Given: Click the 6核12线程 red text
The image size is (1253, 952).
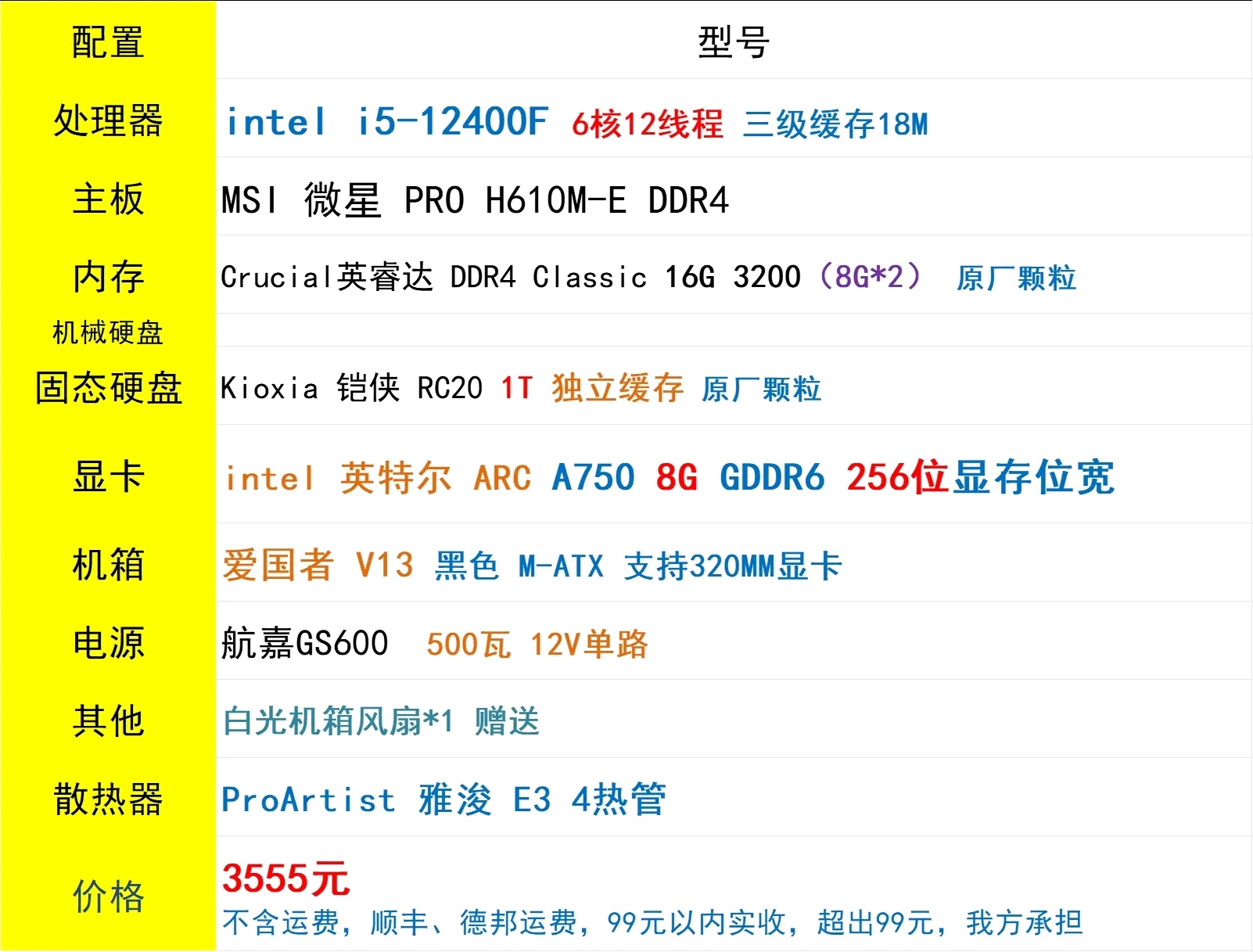Looking at the screenshot, I should 648,124.
